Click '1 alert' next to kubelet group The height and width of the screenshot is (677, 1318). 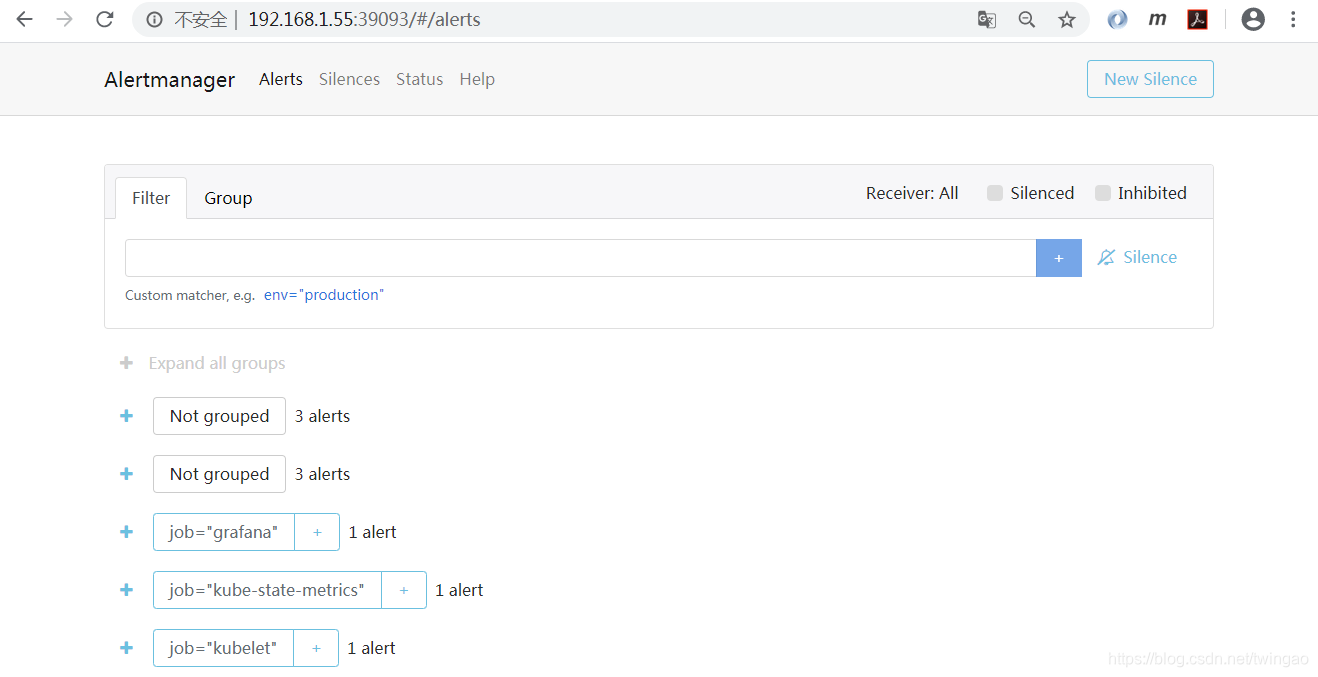[372, 648]
